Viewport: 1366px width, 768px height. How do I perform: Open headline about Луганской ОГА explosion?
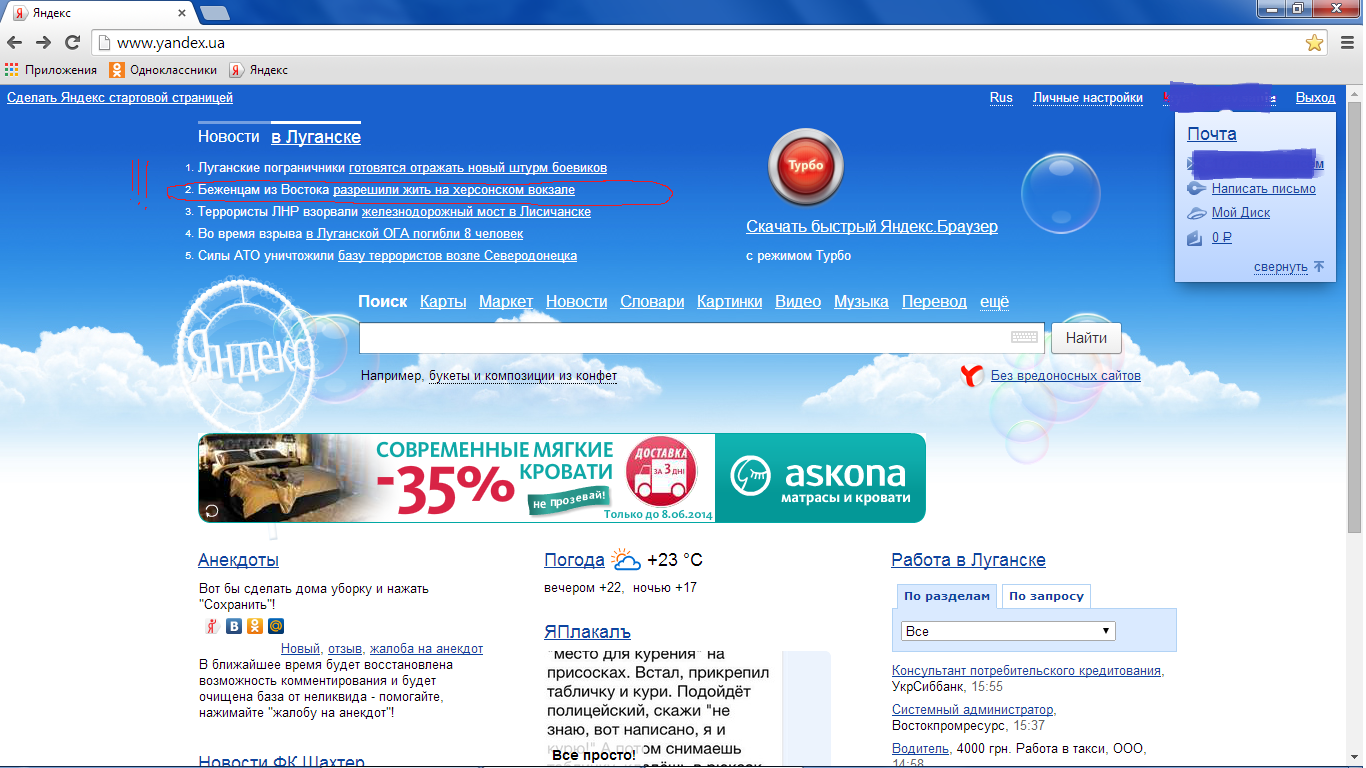pos(414,234)
